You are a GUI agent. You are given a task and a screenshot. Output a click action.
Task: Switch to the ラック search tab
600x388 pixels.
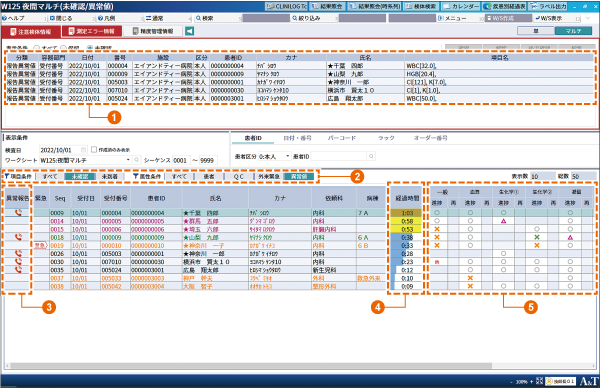386,138
